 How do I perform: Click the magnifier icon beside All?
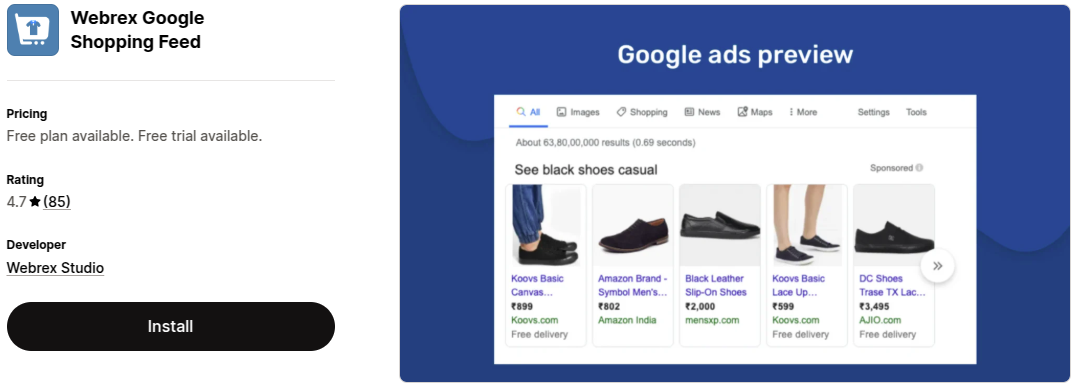click(x=521, y=111)
